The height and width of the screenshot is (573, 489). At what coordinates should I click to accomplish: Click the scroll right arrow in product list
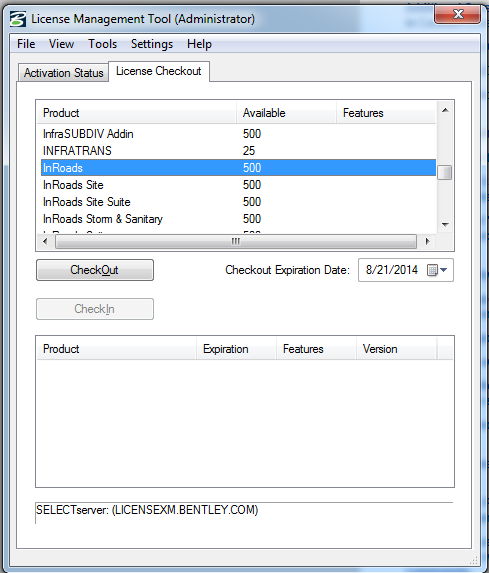coord(427,242)
